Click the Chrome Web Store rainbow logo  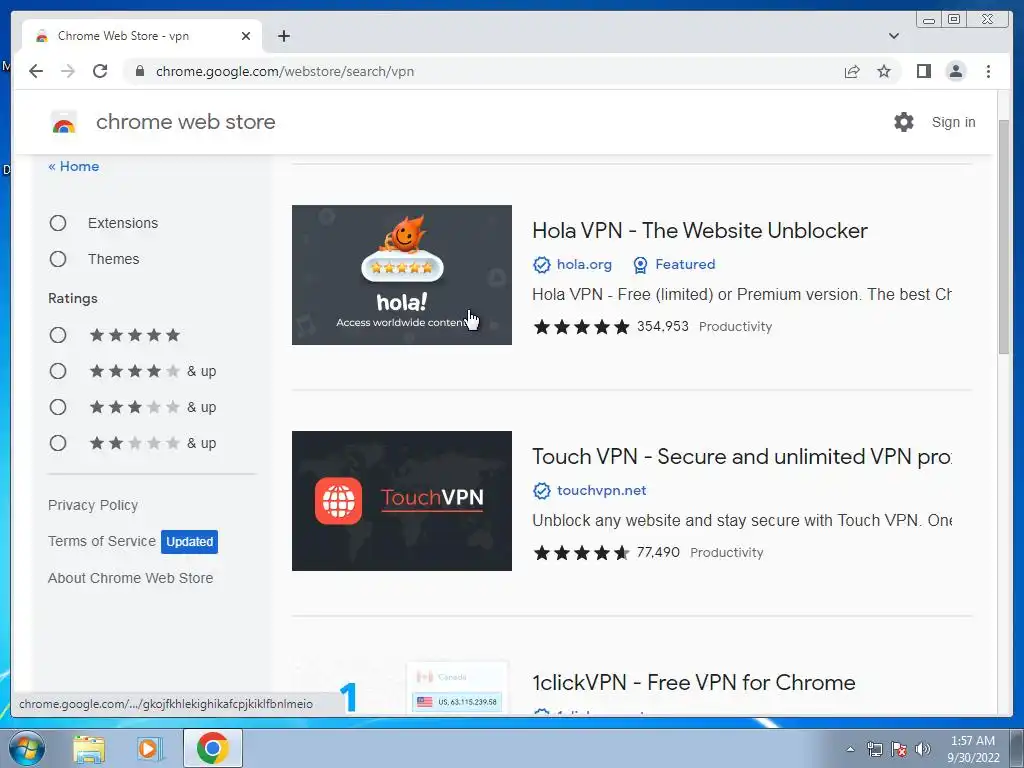[63, 122]
